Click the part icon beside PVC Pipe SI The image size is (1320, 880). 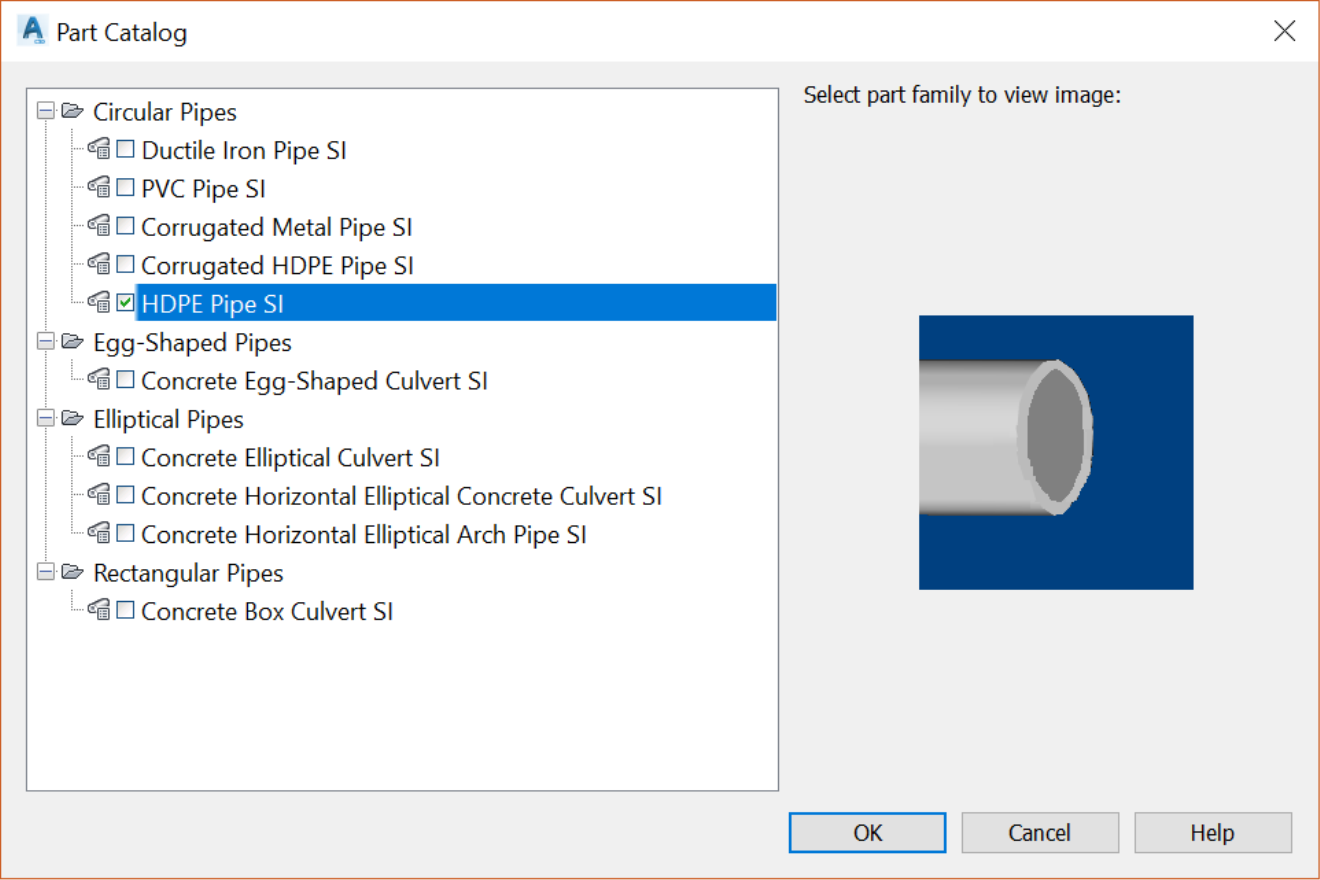click(x=99, y=188)
